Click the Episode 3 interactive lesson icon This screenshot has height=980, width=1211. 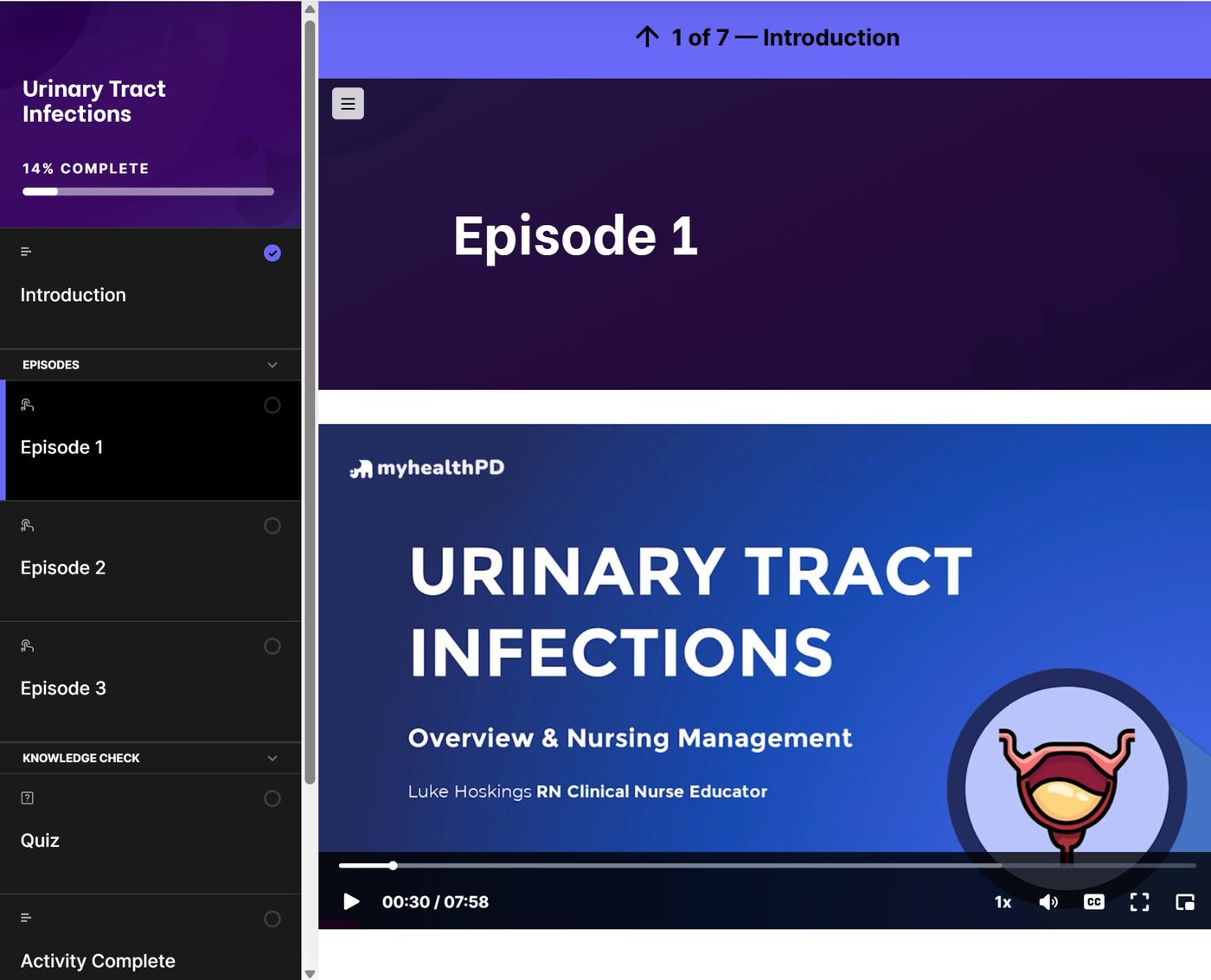(27, 646)
